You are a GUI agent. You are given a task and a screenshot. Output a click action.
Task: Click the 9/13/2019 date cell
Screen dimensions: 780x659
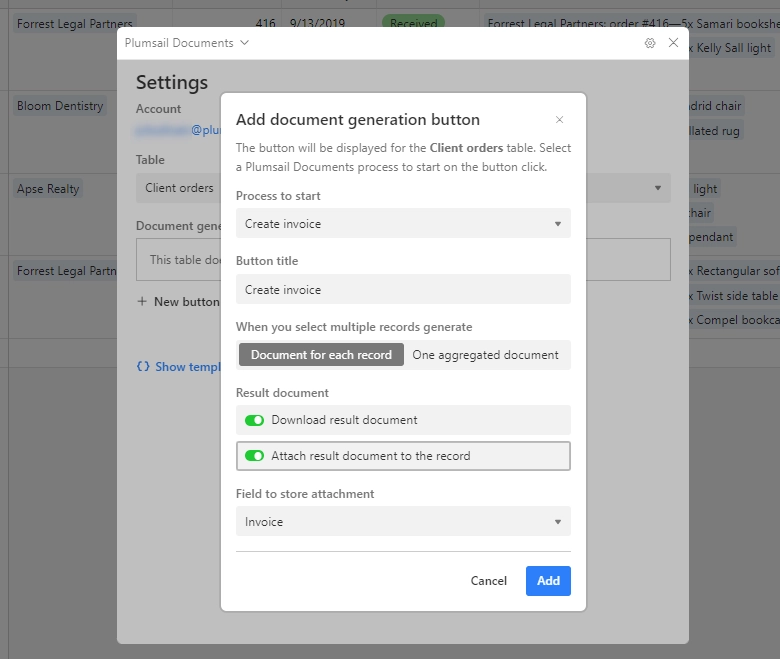click(317, 23)
